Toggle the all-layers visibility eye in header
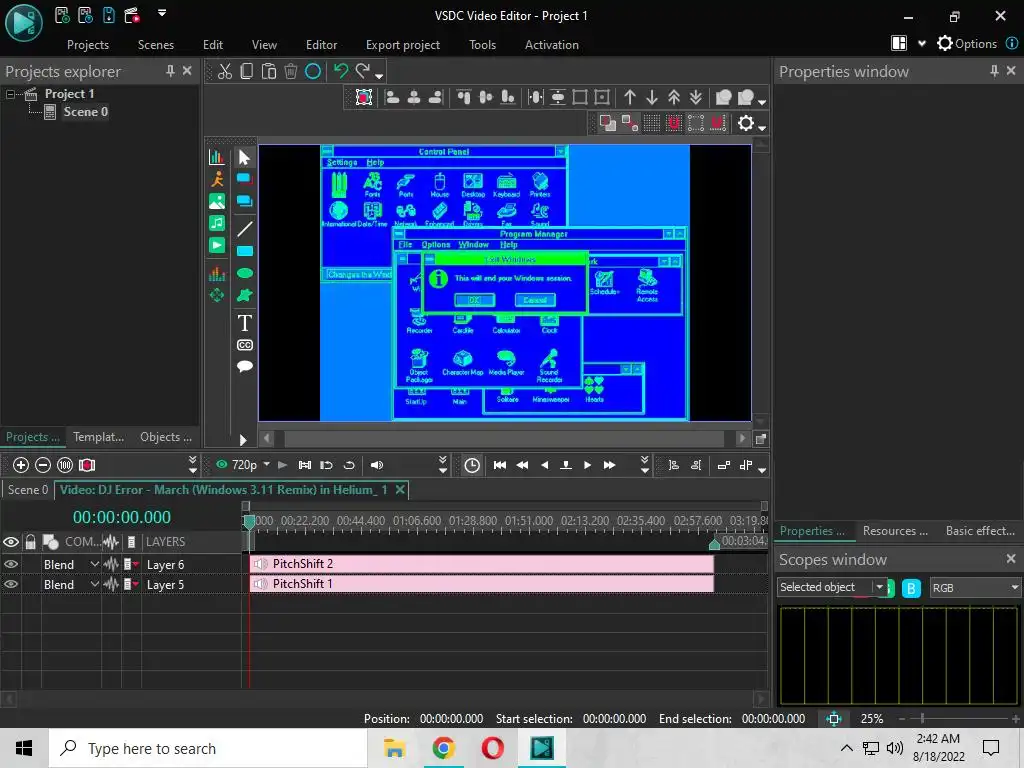This screenshot has height=768, width=1024. tap(10, 542)
